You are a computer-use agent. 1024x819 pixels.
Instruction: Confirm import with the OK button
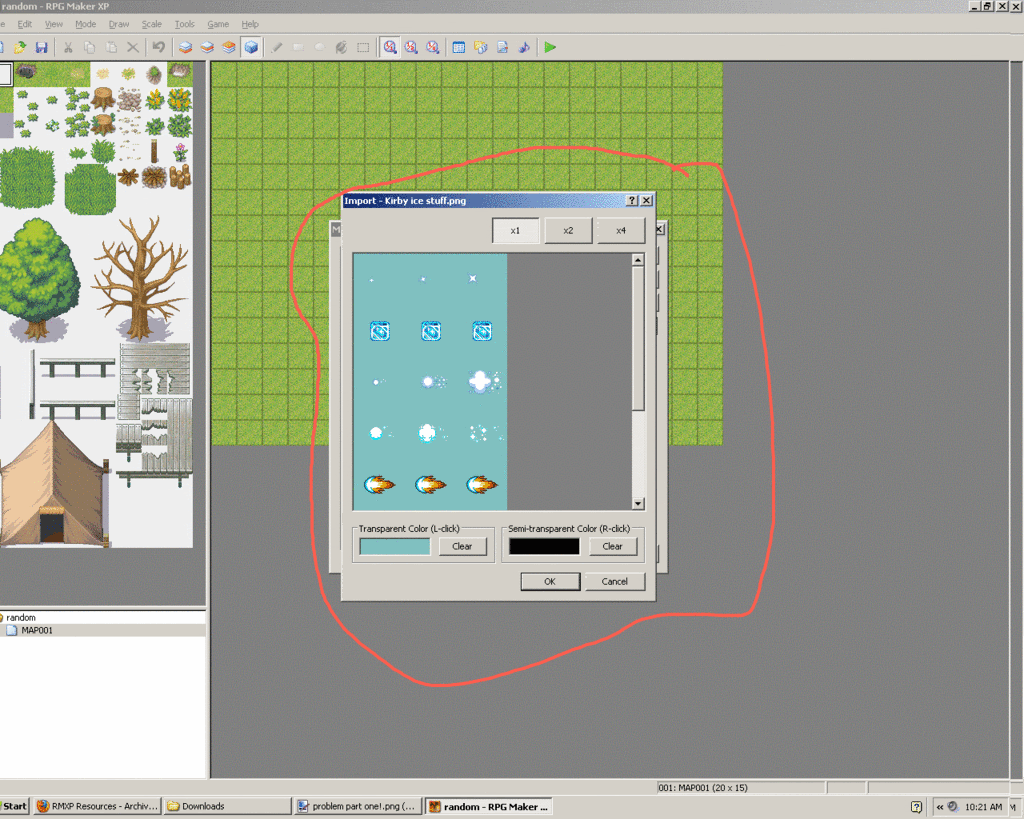550,581
